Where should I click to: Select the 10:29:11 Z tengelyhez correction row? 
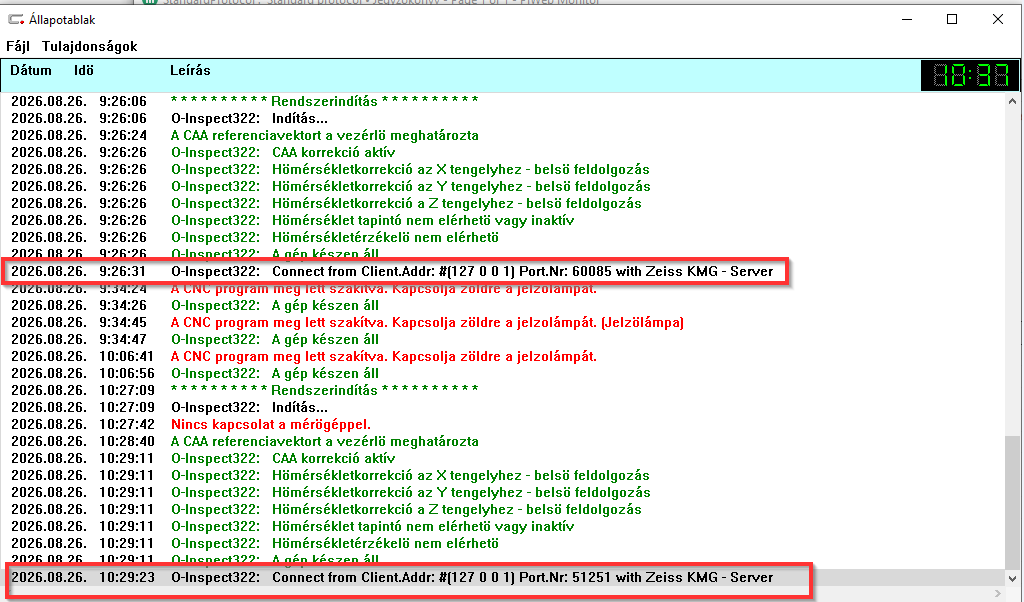[503, 509]
